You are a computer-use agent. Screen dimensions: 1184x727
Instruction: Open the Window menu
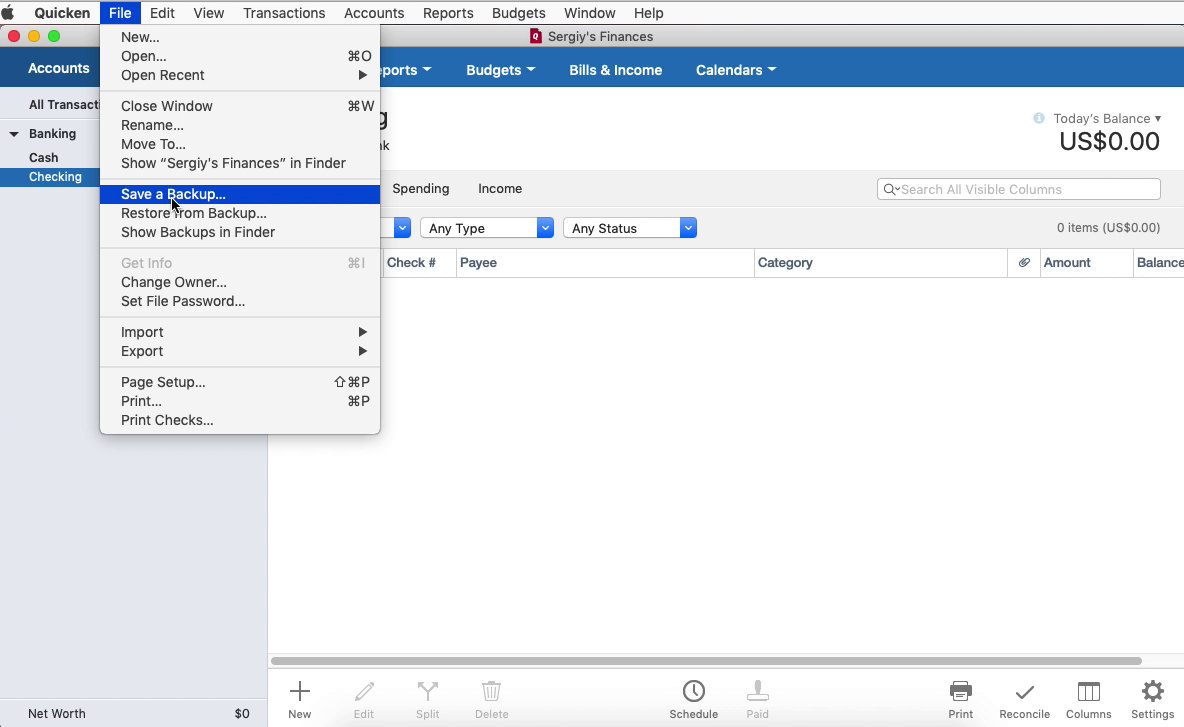tap(590, 13)
